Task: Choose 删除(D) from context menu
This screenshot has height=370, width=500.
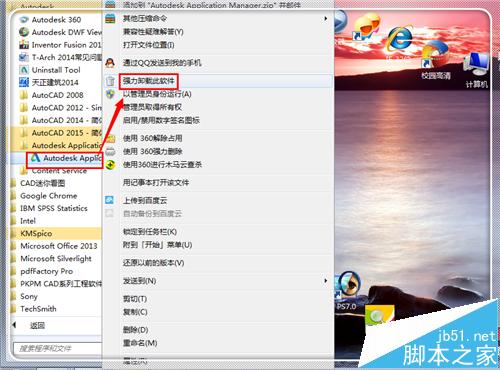Action: tap(218, 330)
